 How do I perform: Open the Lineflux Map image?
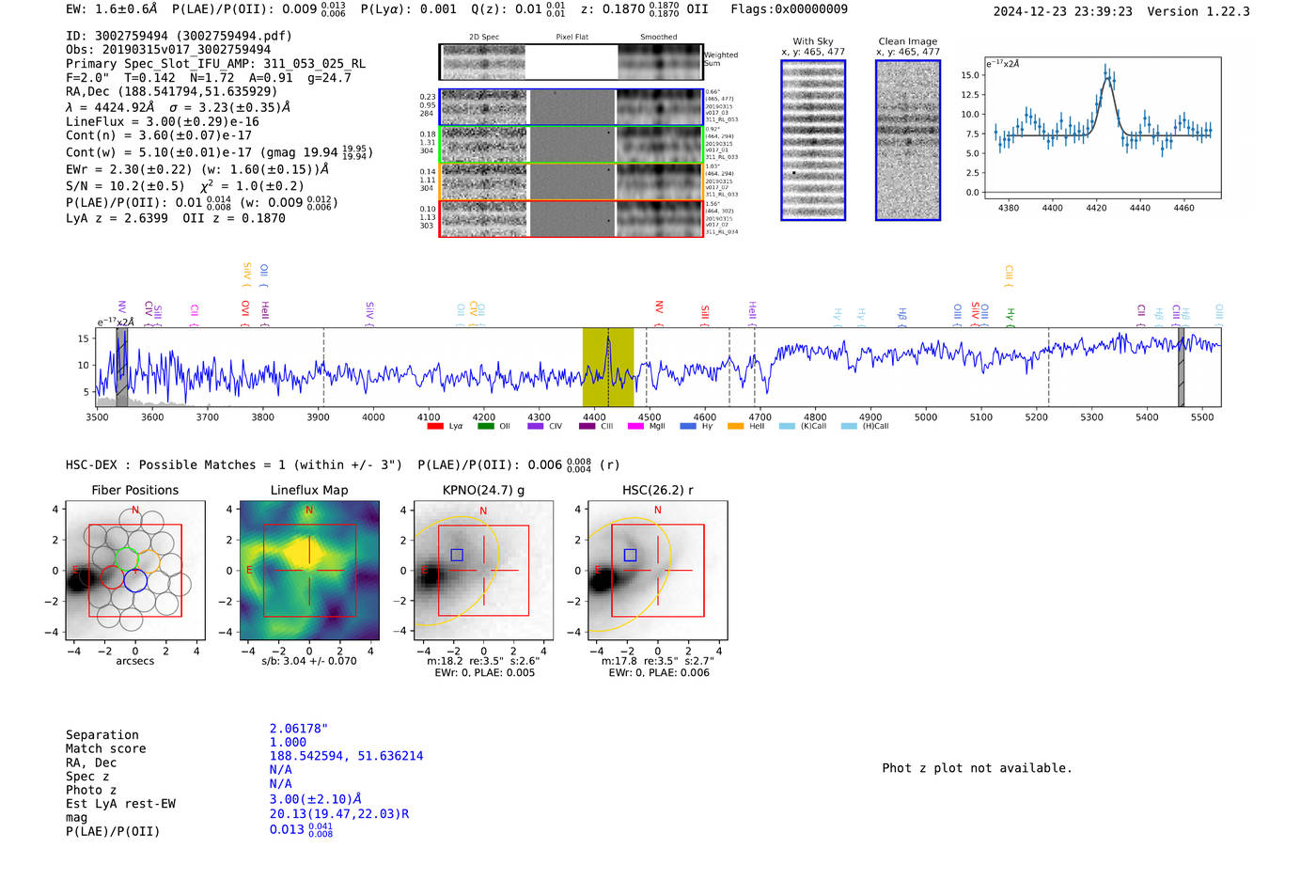[x=309, y=570]
